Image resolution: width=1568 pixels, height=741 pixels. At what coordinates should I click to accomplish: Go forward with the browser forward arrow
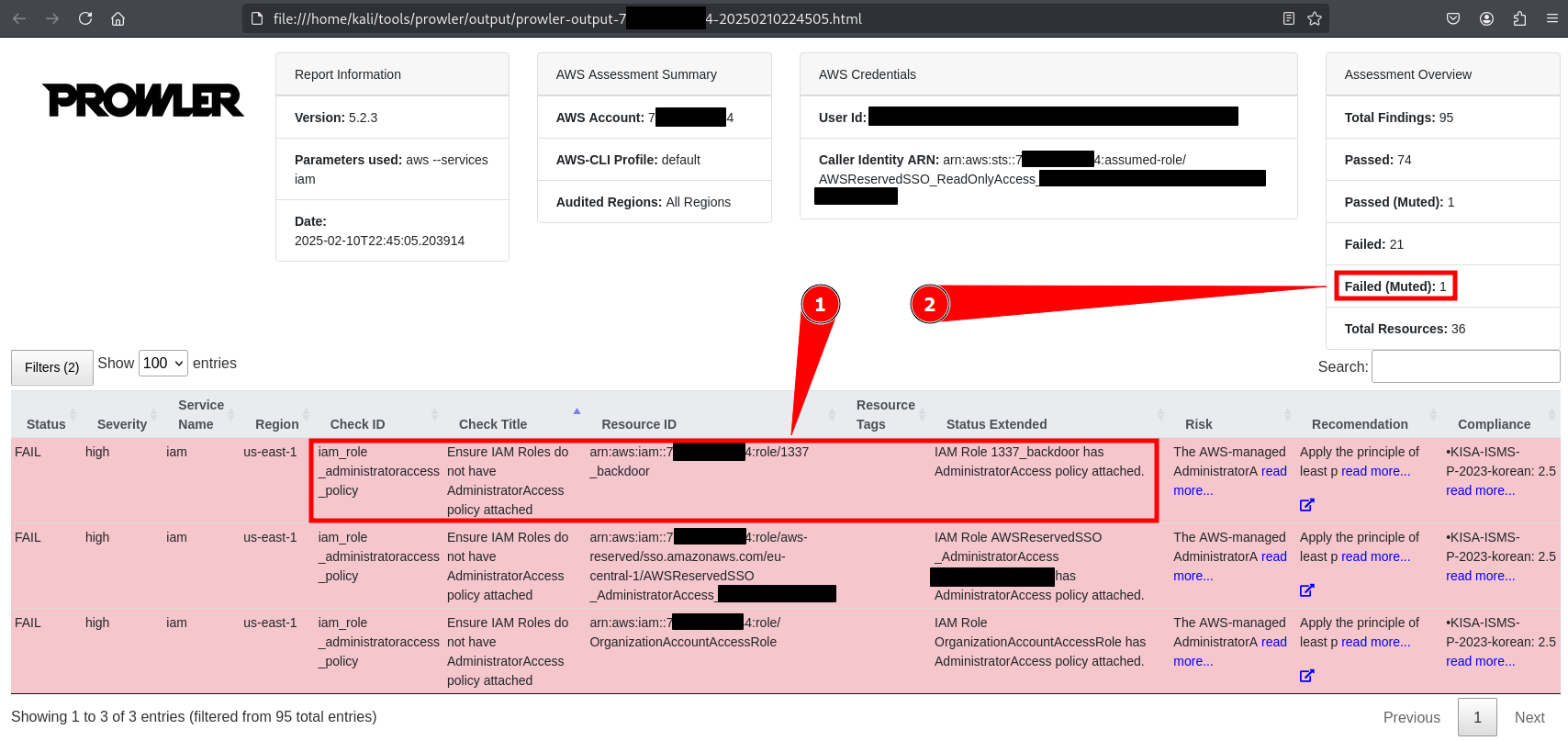pos(52,18)
